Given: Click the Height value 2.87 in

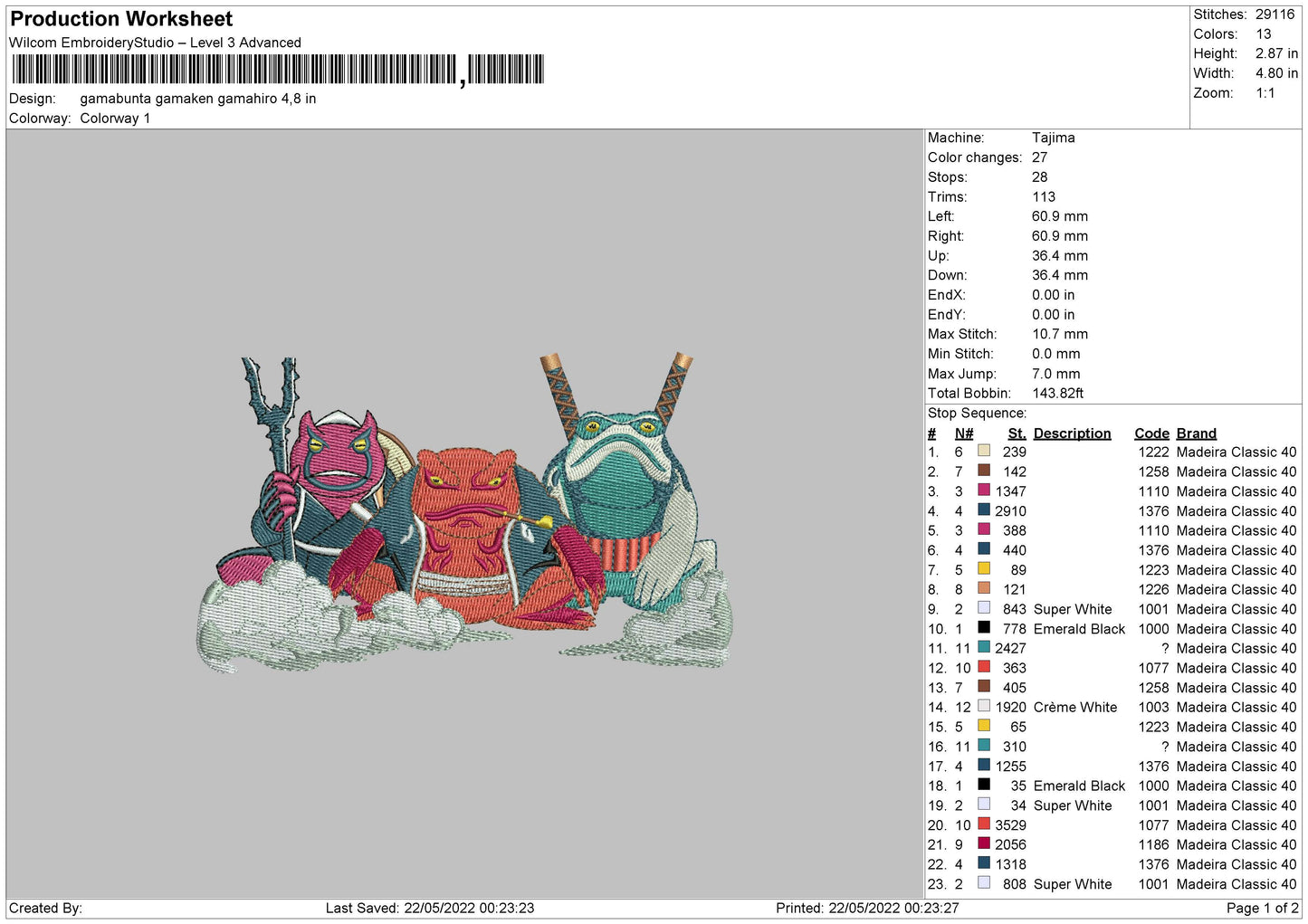Looking at the screenshot, I should 1276,53.
